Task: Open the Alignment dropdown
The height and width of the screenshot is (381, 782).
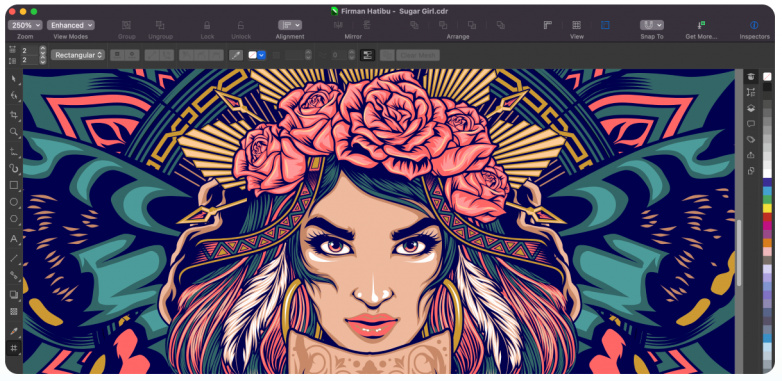Action: click(x=290, y=25)
